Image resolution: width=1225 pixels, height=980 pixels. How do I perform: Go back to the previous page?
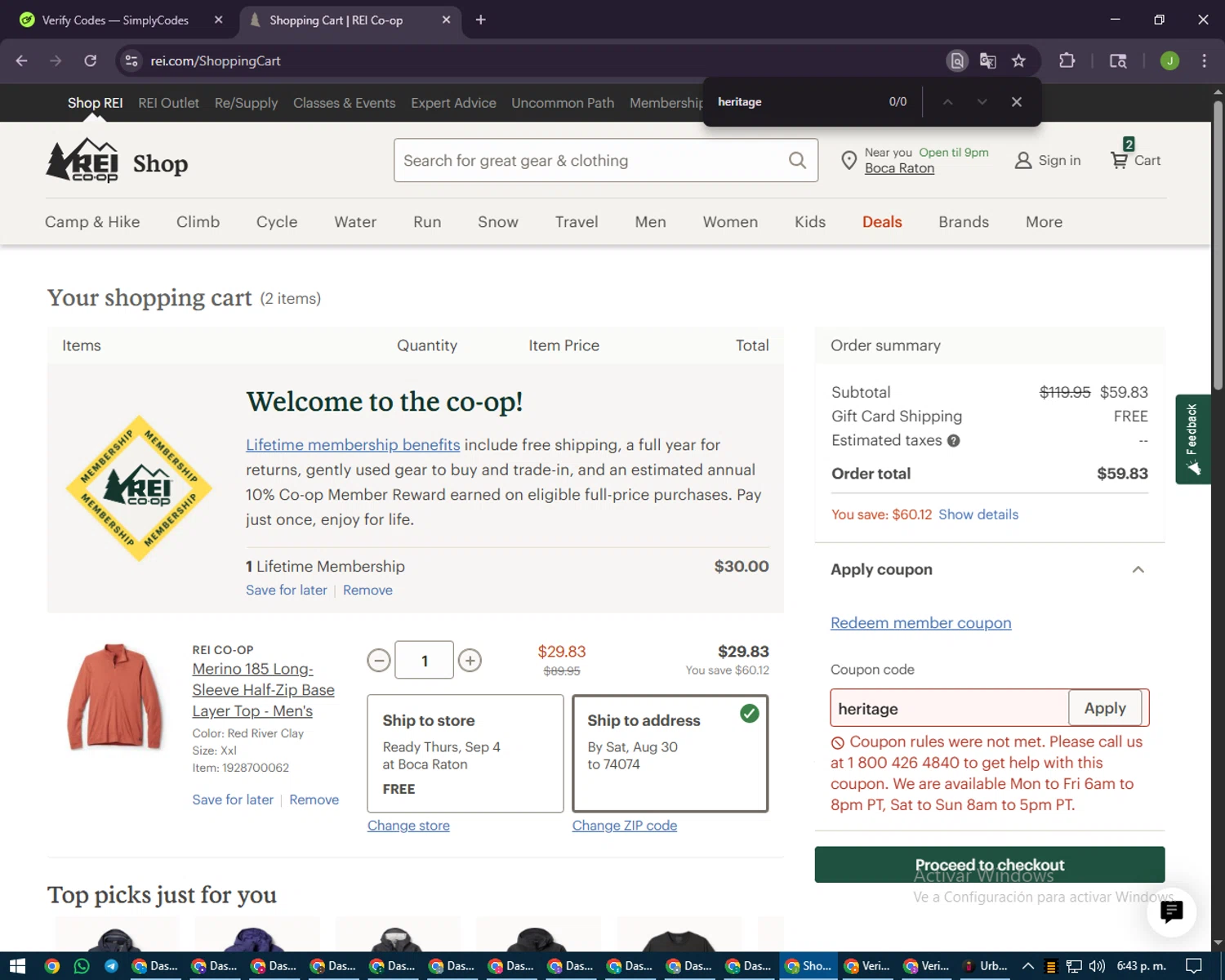coord(22,60)
